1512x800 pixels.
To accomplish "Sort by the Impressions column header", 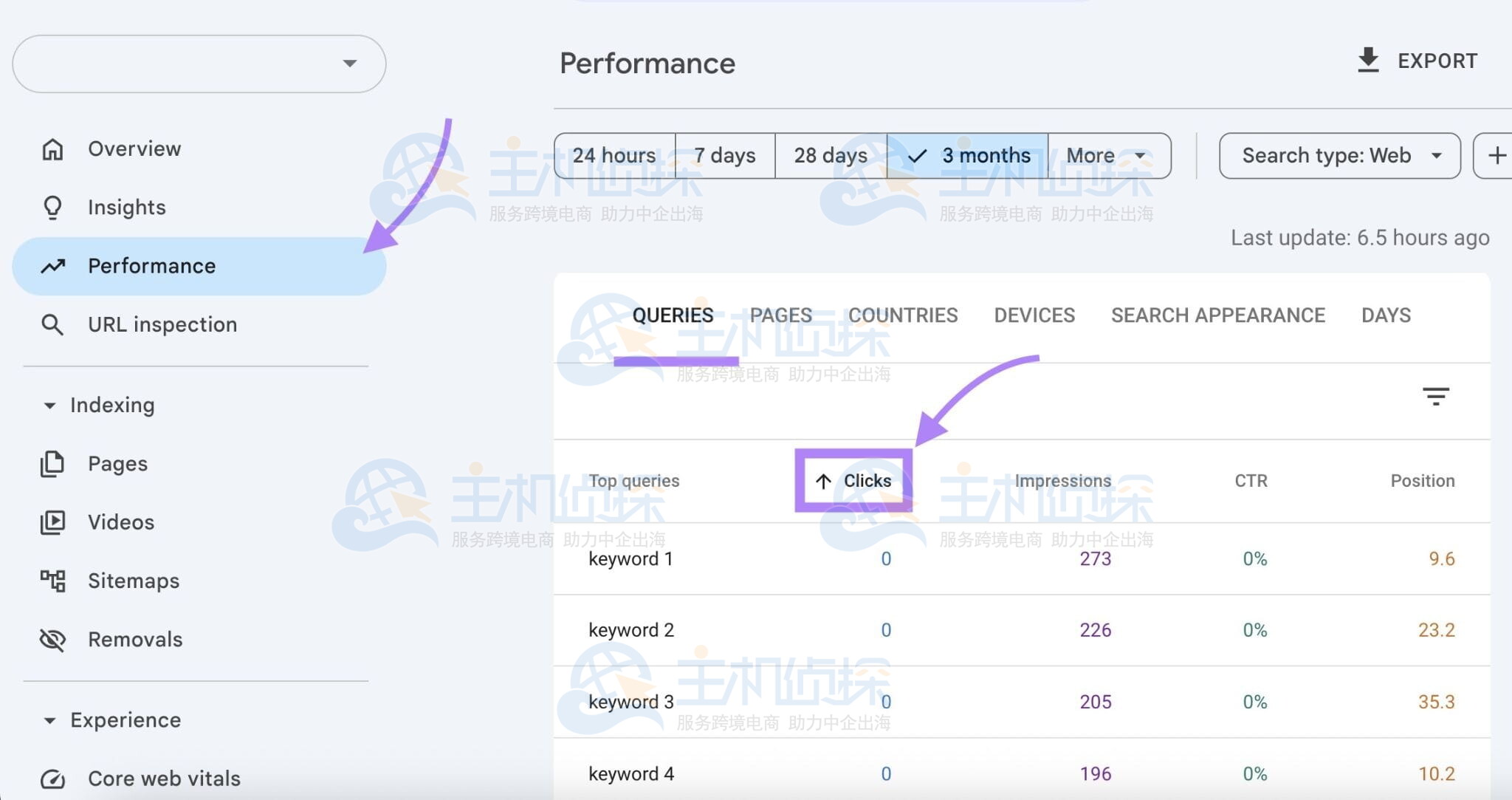I will [1062, 481].
